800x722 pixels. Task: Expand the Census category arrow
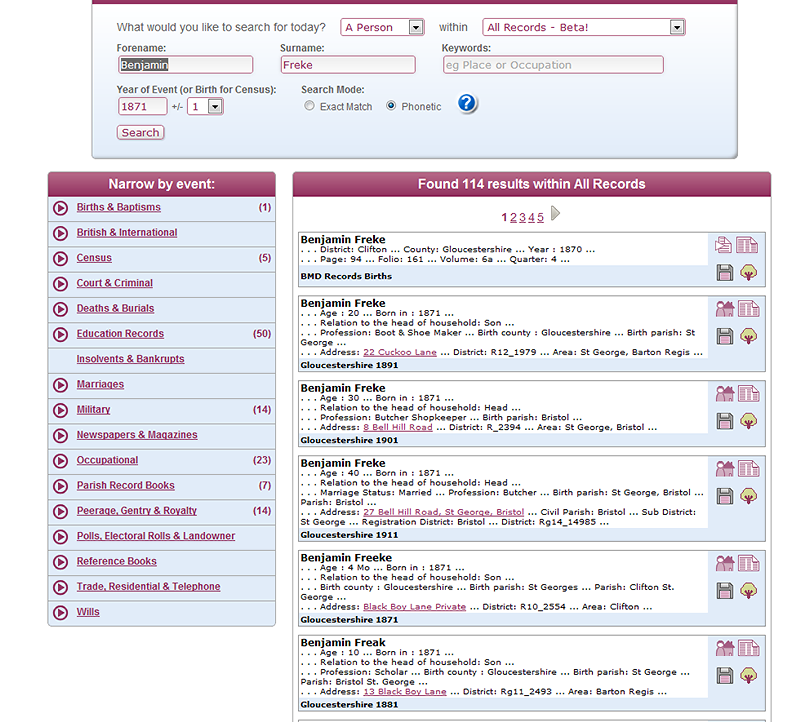coord(61,258)
